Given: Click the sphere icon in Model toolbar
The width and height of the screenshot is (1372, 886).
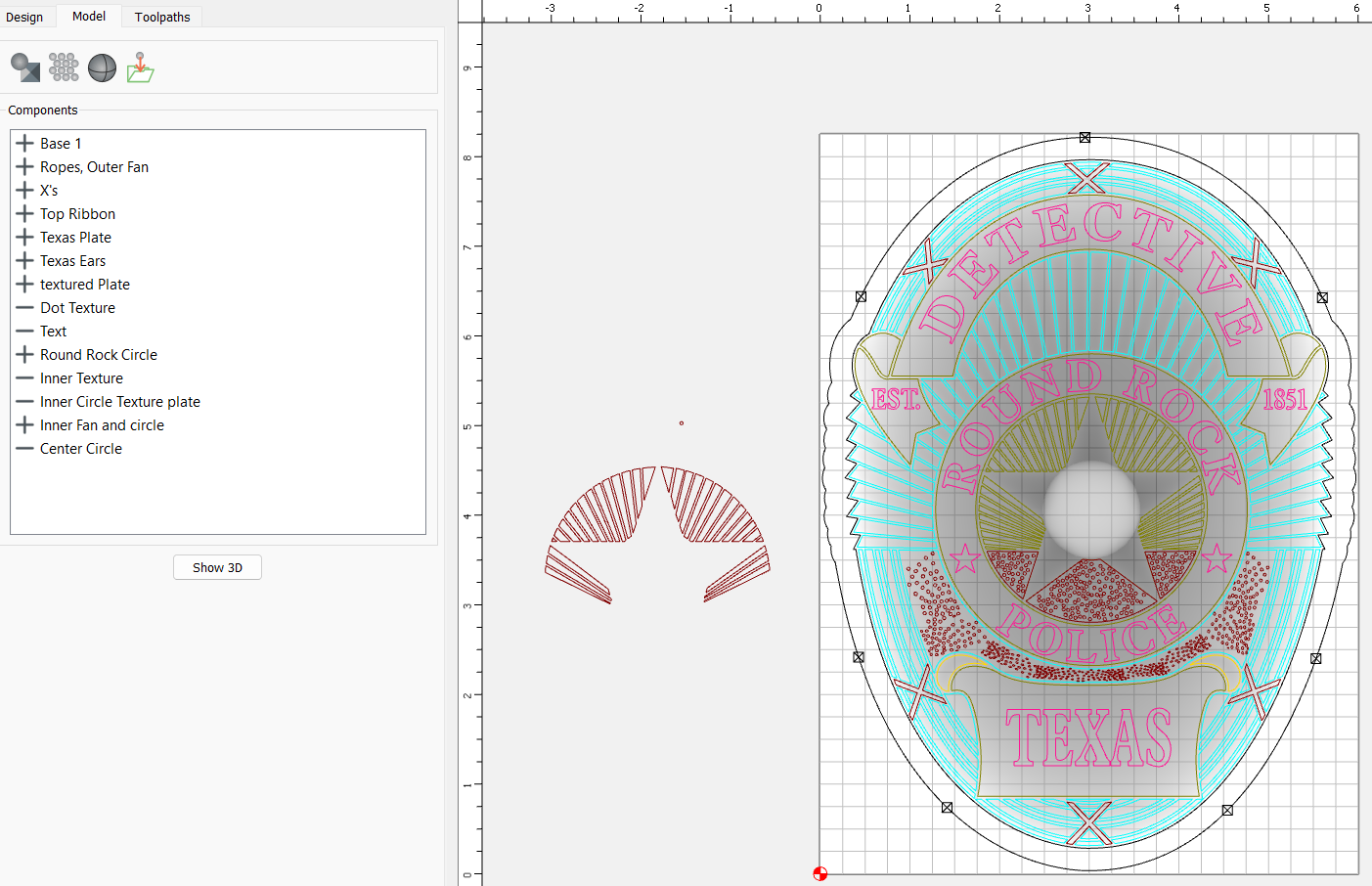Looking at the screenshot, I should click(102, 67).
